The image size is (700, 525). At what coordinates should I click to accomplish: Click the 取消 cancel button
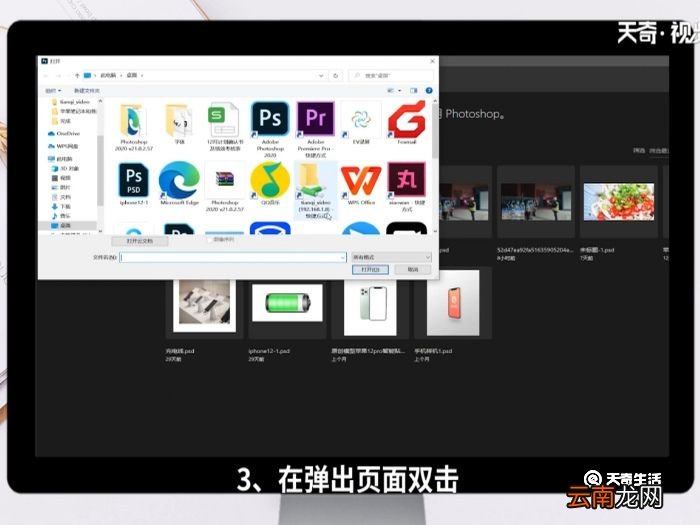(x=413, y=270)
